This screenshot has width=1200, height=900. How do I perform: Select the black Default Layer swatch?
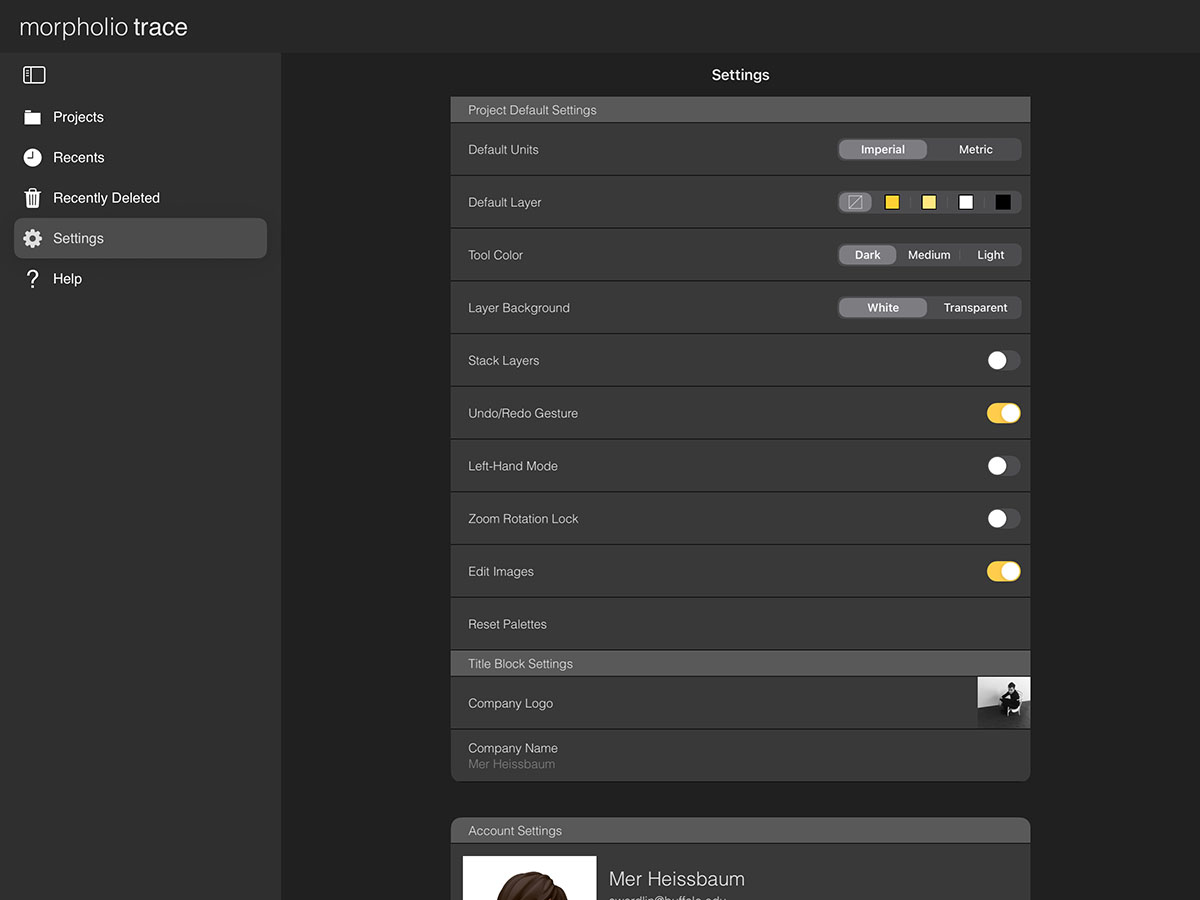click(x=1003, y=202)
